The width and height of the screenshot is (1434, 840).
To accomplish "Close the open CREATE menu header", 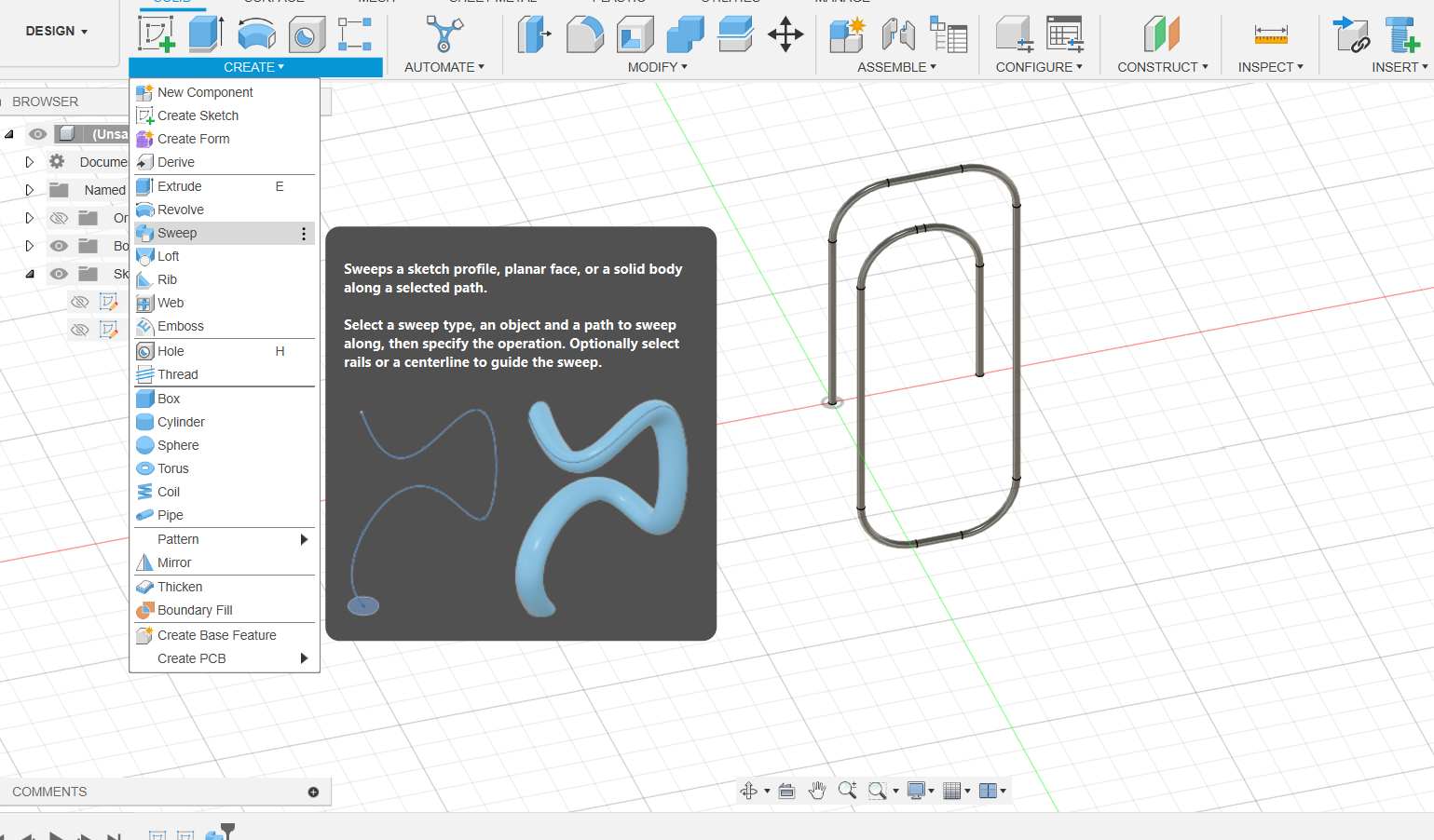I will 255,67.
